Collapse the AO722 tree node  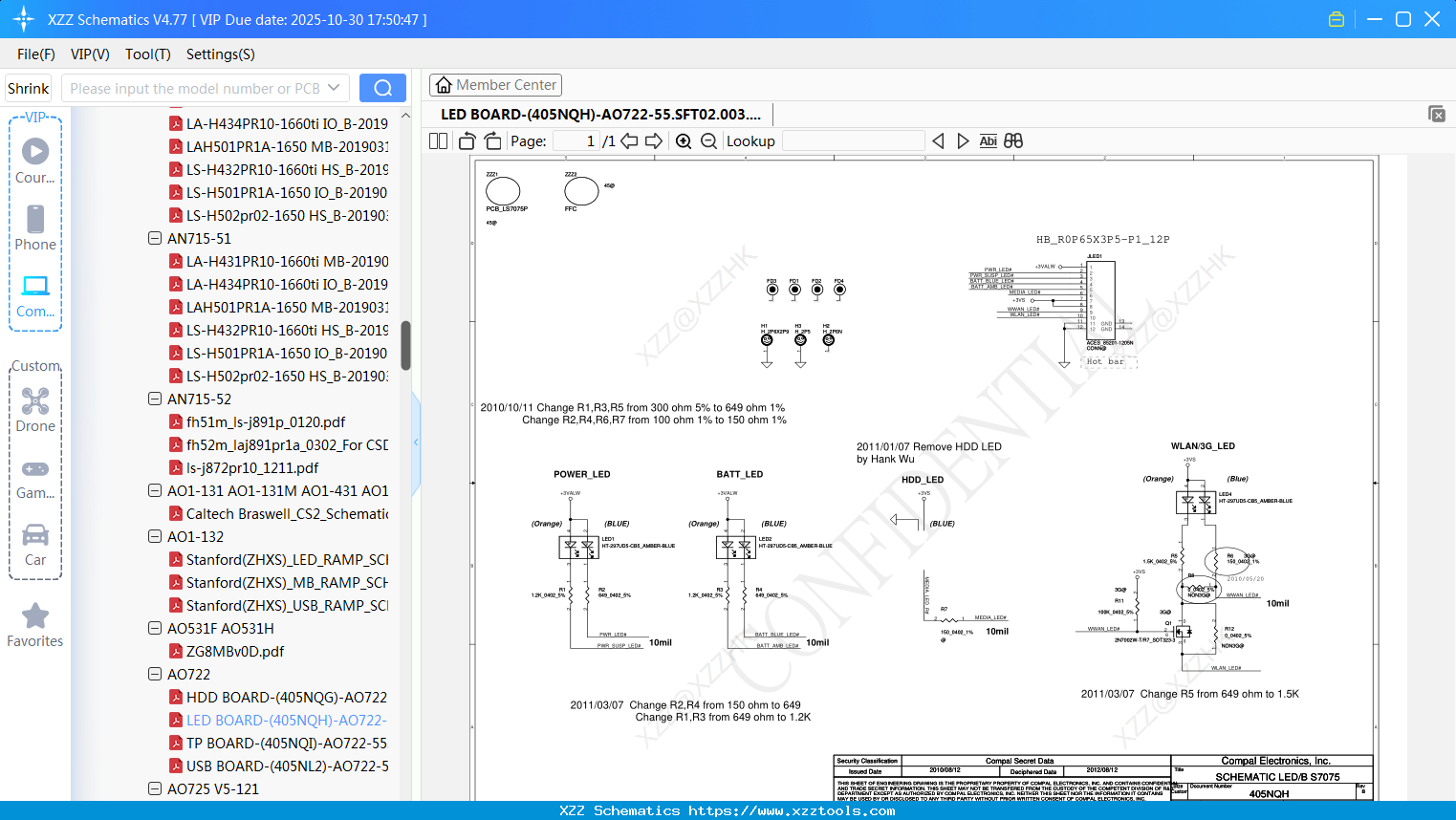(x=155, y=674)
